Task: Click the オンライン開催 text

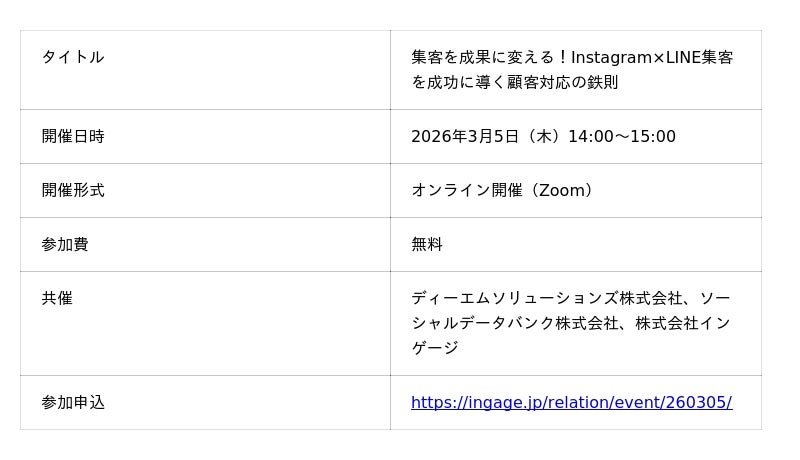Action: click(467, 190)
